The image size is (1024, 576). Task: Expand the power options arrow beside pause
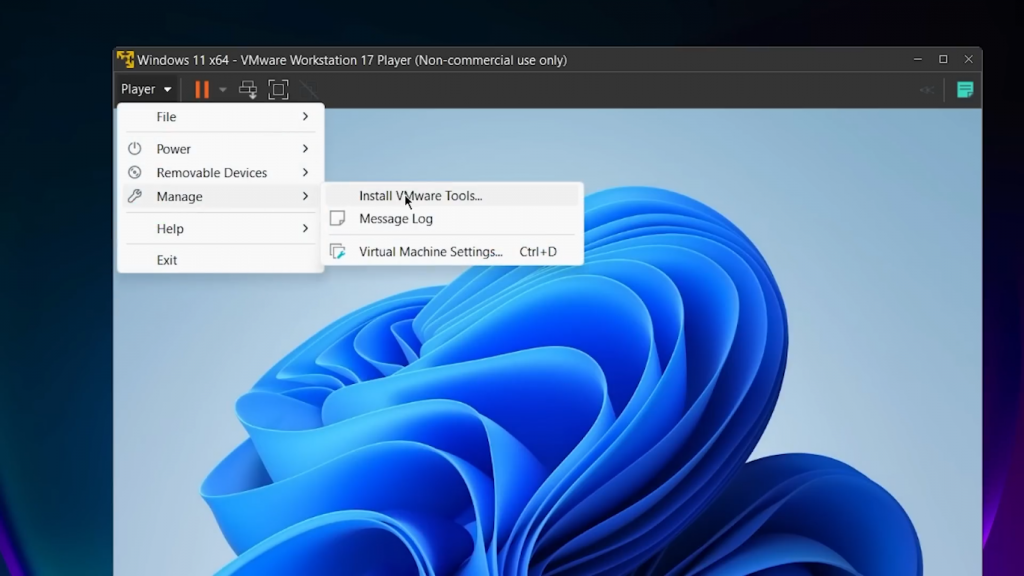tap(223, 89)
